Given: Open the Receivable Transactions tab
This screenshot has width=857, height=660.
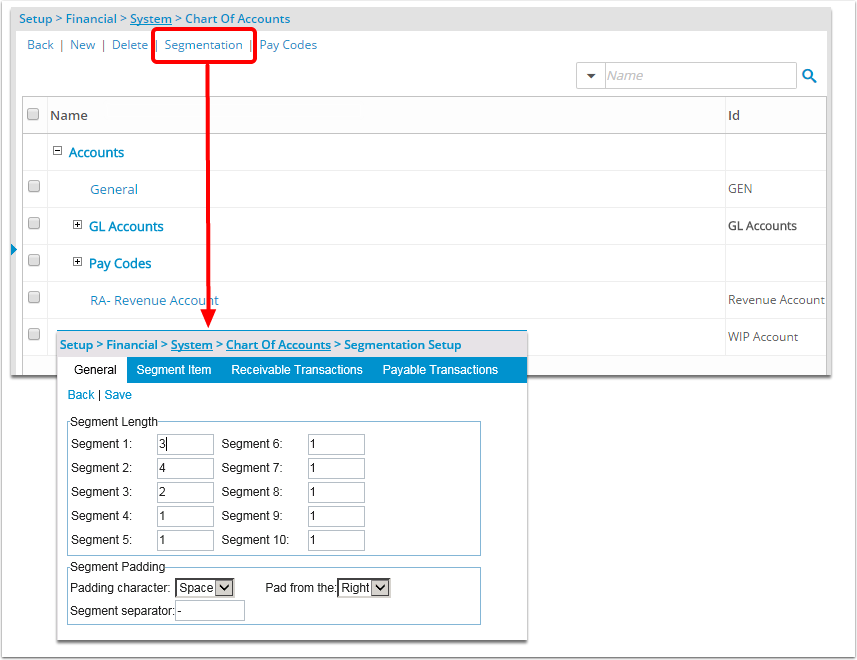Looking at the screenshot, I should click(x=297, y=370).
